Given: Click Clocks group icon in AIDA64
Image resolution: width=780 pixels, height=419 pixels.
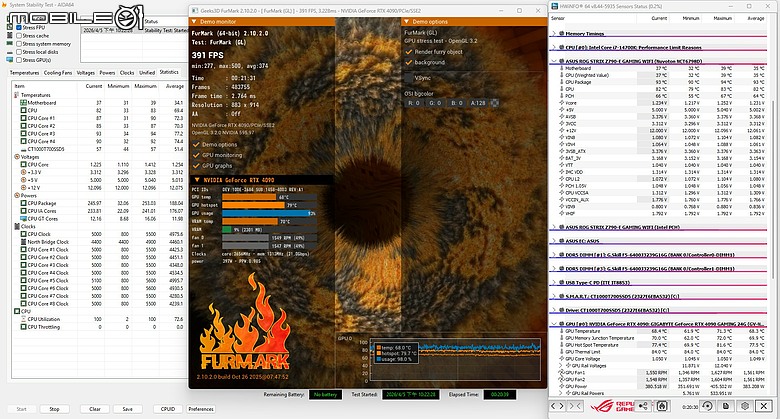Looking at the screenshot, I should coord(17,226).
